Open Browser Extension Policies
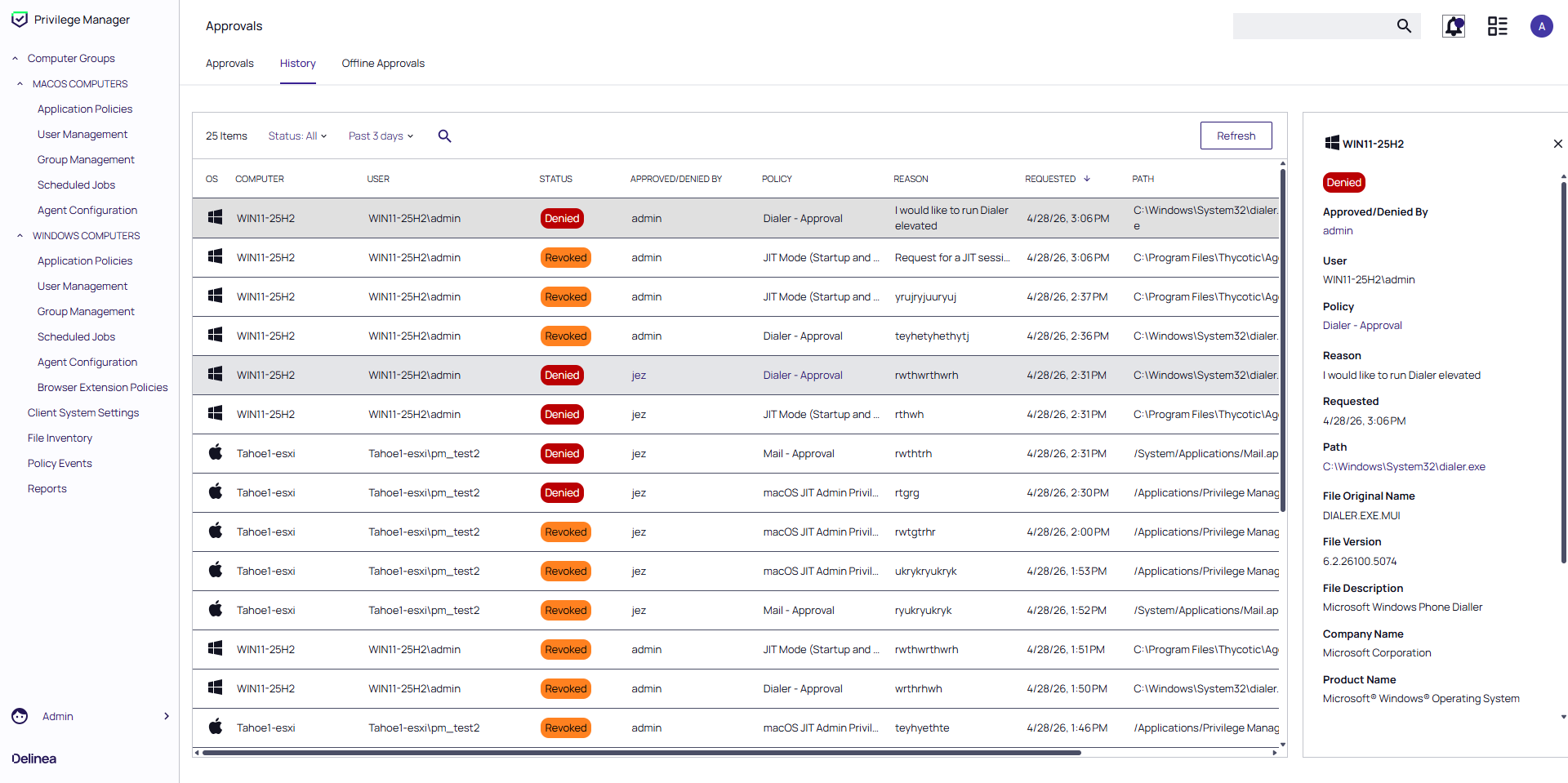The width and height of the screenshot is (1568, 783). 103,388
